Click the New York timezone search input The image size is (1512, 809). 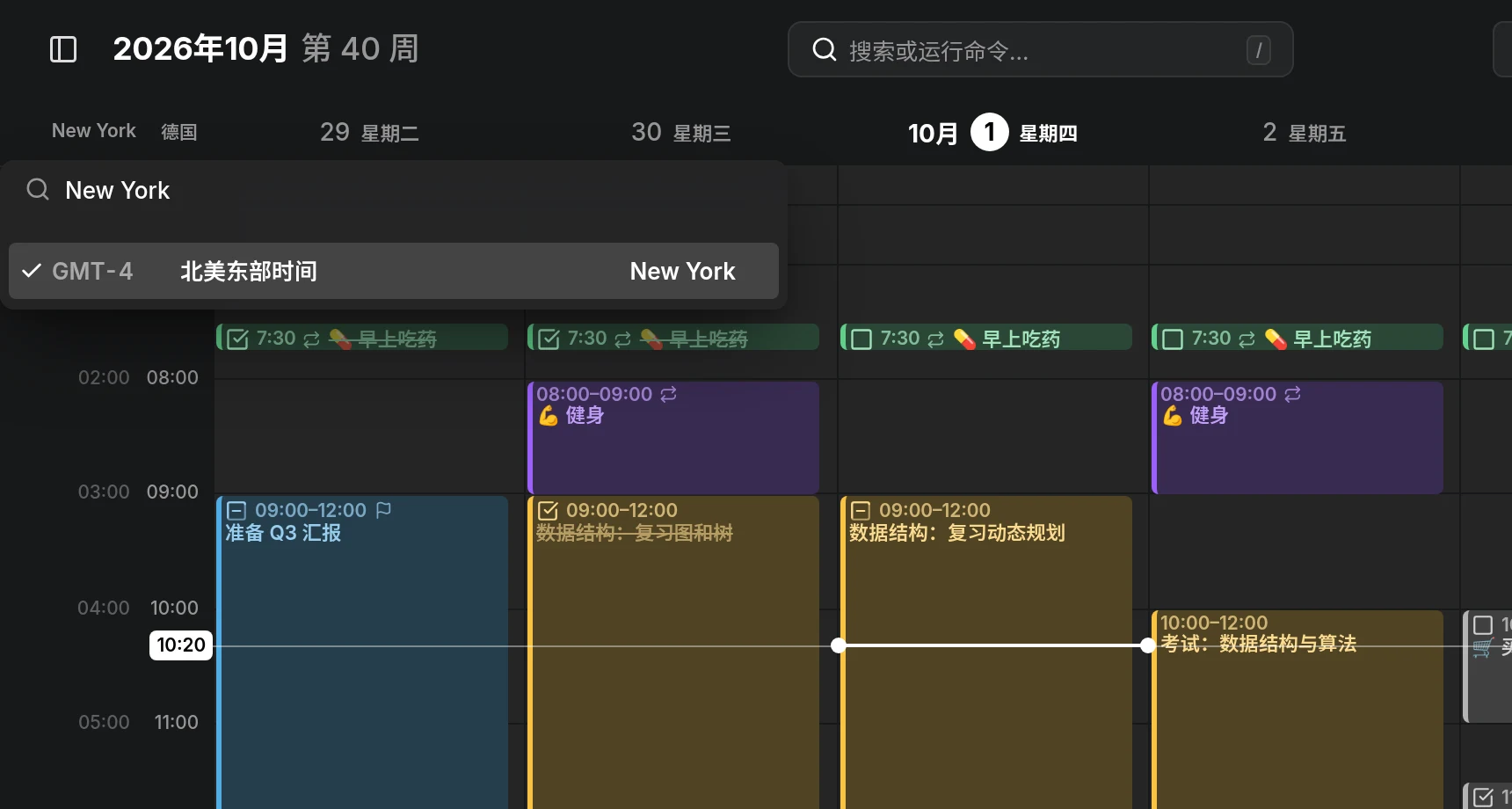394,190
